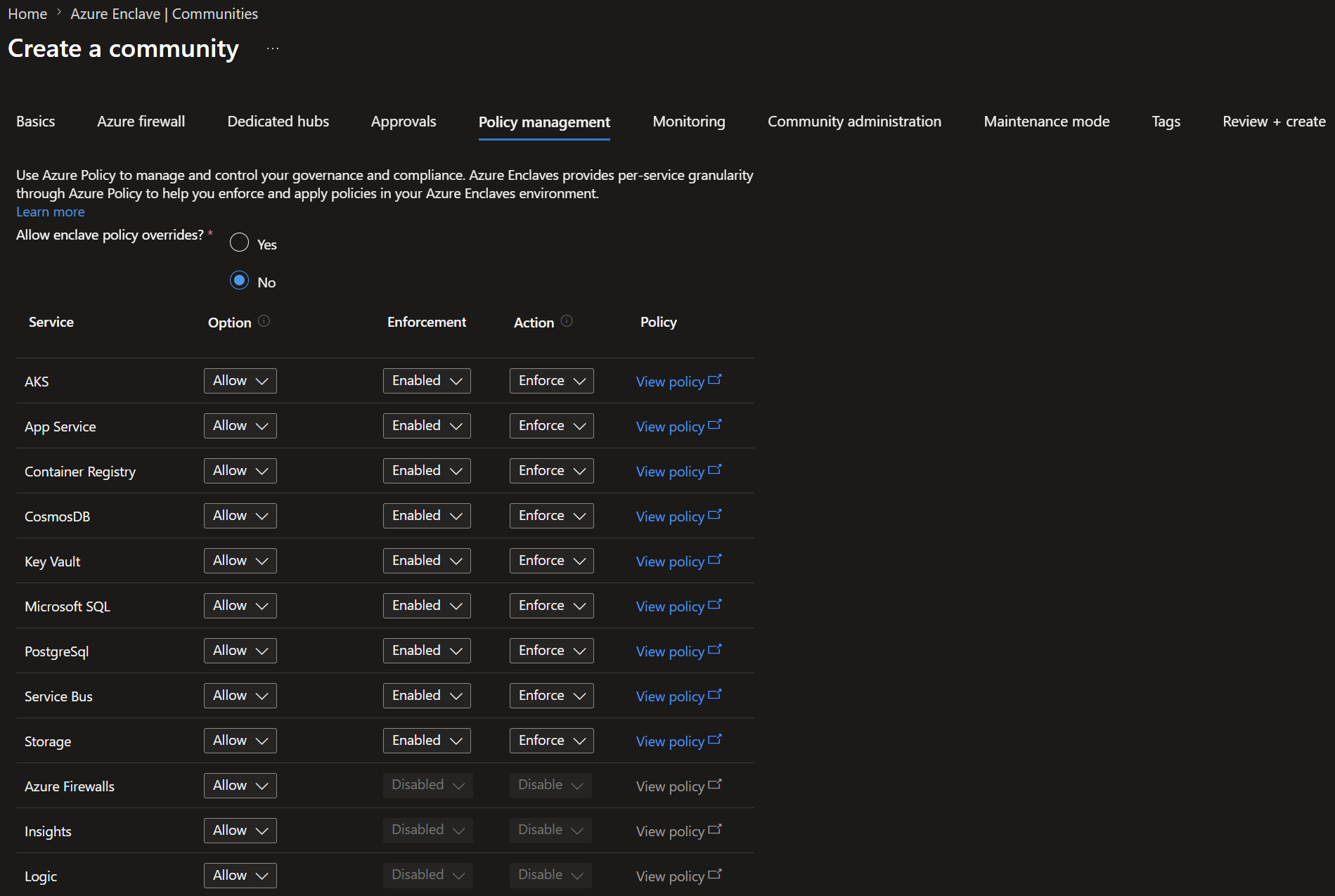Image resolution: width=1335 pixels, height=896 pixels.
Task: View the Insights policy
Action: tap(678, 831)
